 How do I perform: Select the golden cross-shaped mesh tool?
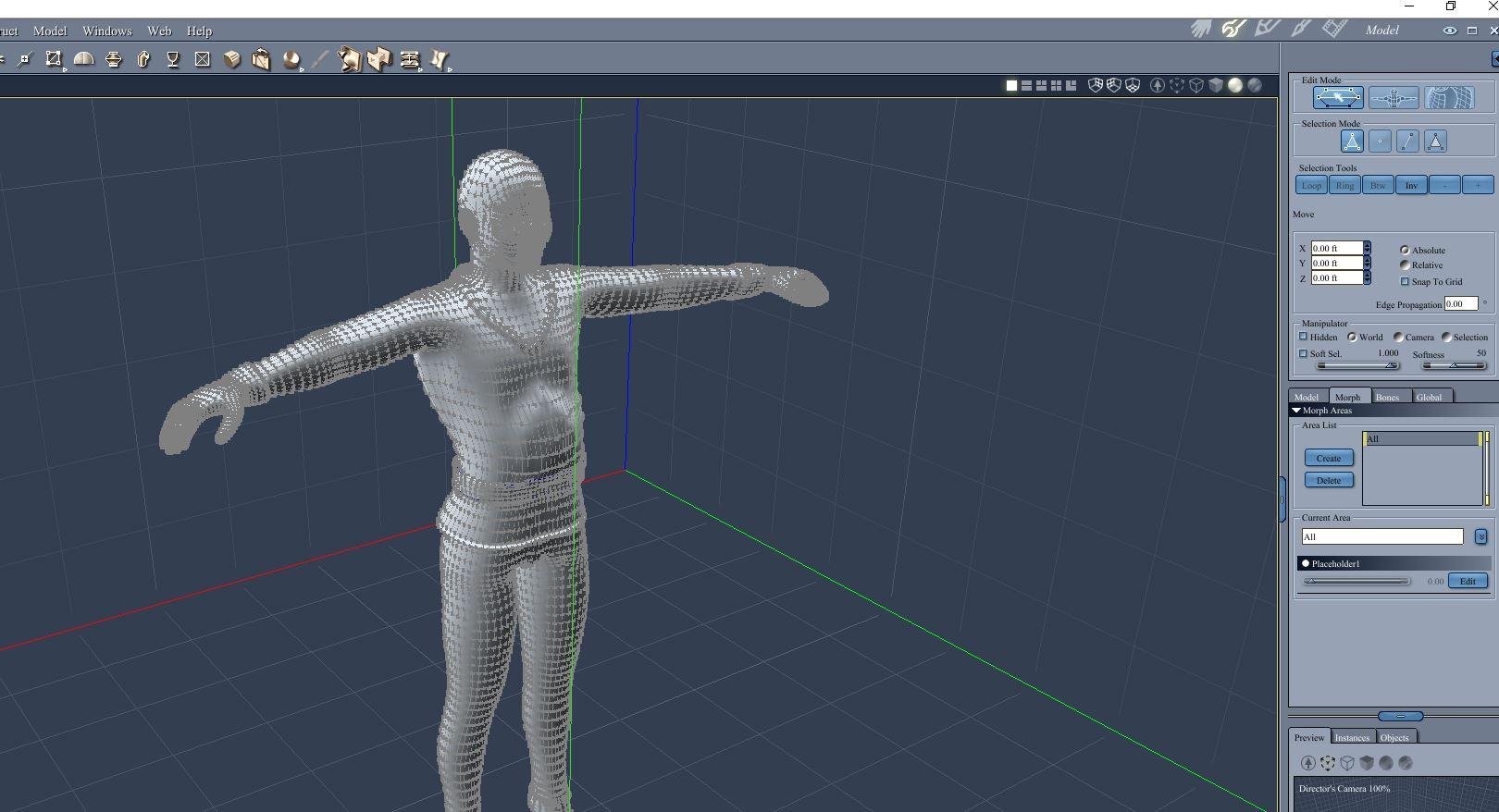(x=379, y=60)
